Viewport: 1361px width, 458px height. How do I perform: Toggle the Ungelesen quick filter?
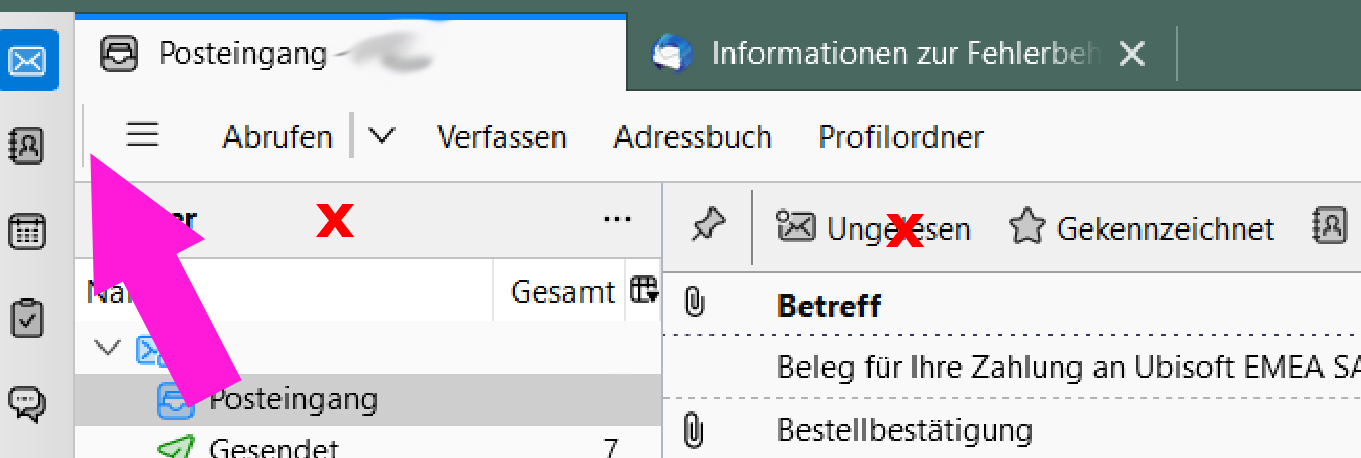click(875, 229)
